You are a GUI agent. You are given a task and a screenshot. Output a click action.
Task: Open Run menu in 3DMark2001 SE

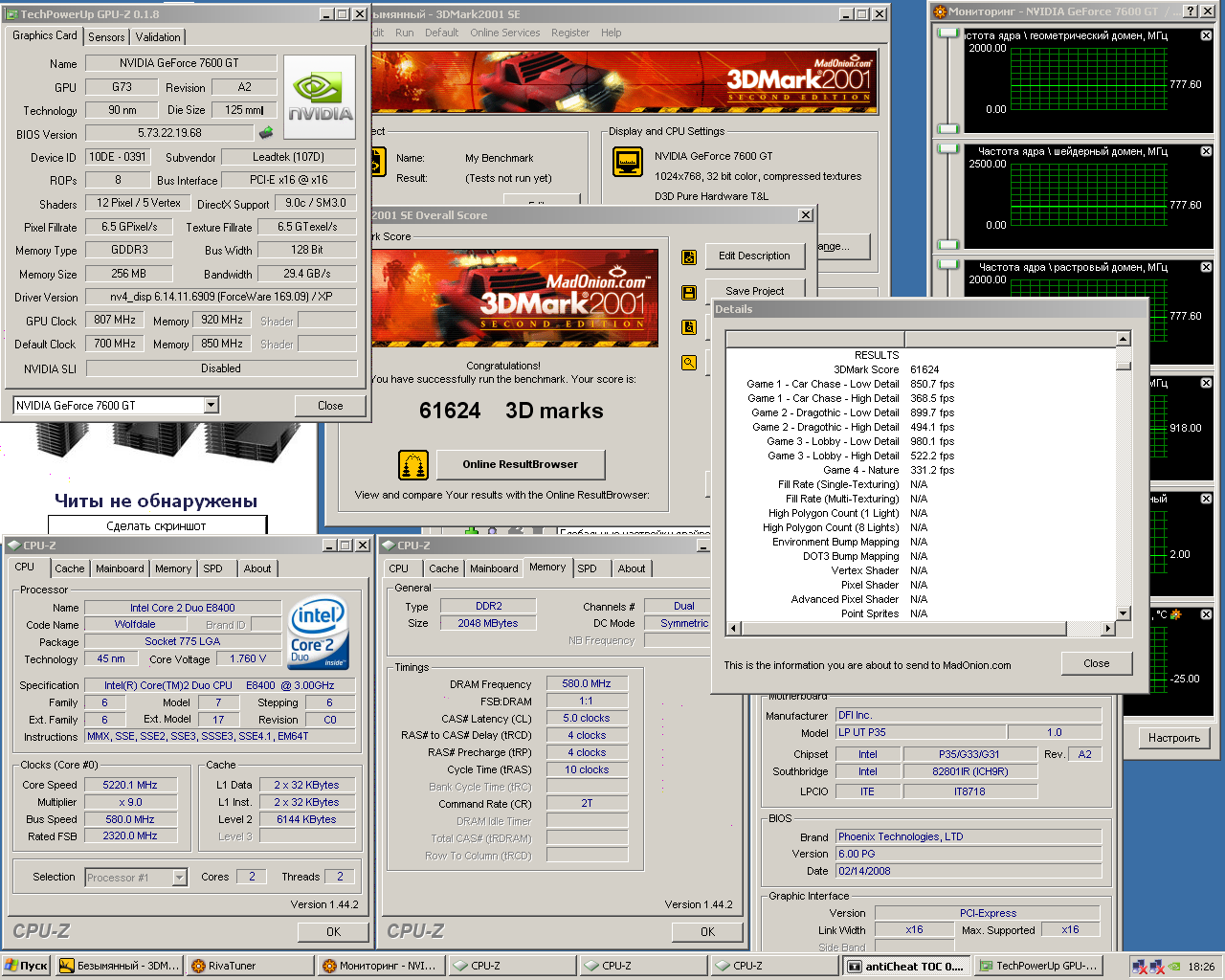tap(405, 33)
